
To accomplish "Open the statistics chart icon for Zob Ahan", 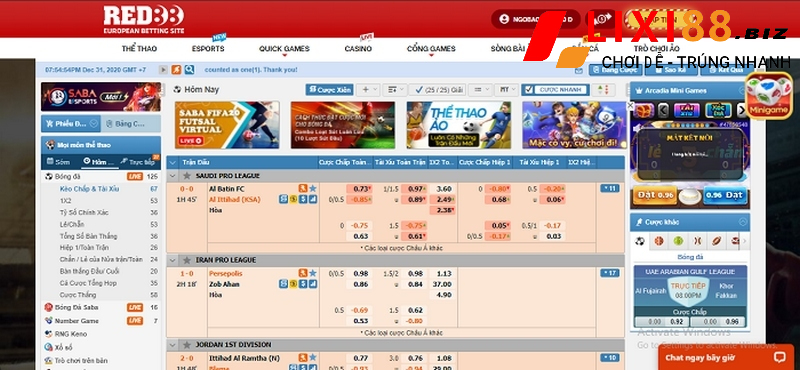I will pos(313,284).
